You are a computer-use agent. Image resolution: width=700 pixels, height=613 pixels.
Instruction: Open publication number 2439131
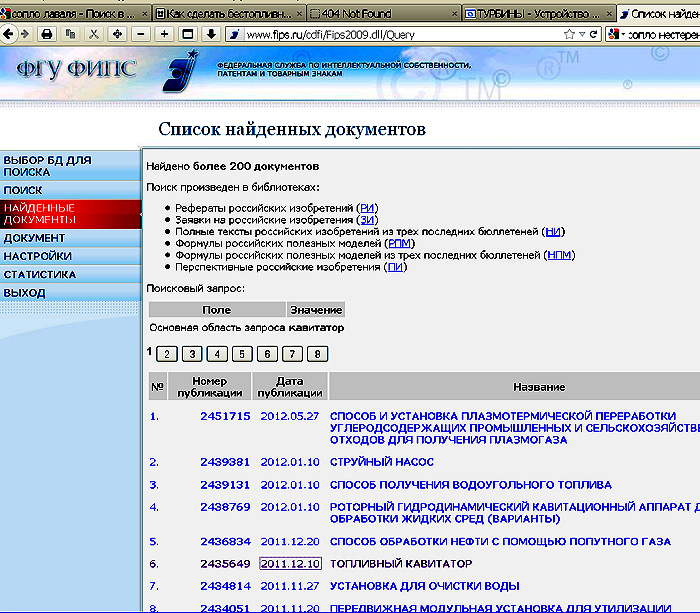click(x=225, y=485)
